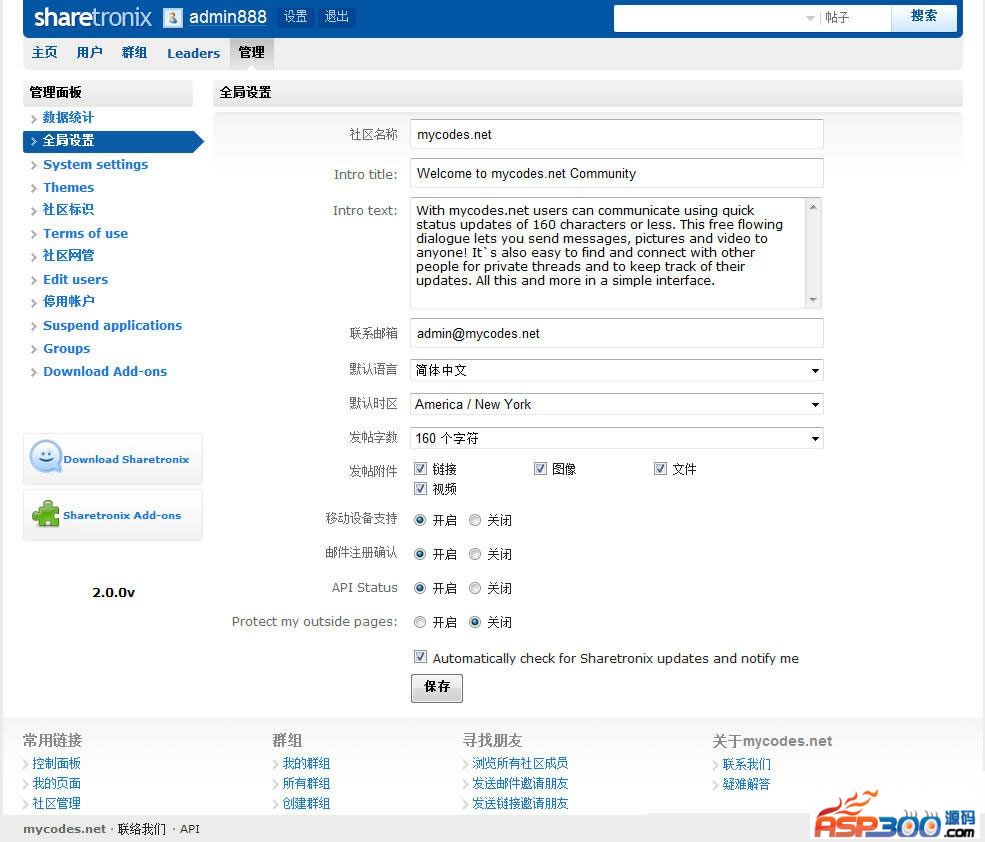The height and width of the screenshot is (842, 985).
Task: Open footer link 控制面板
Action: [x=57, y=763]
